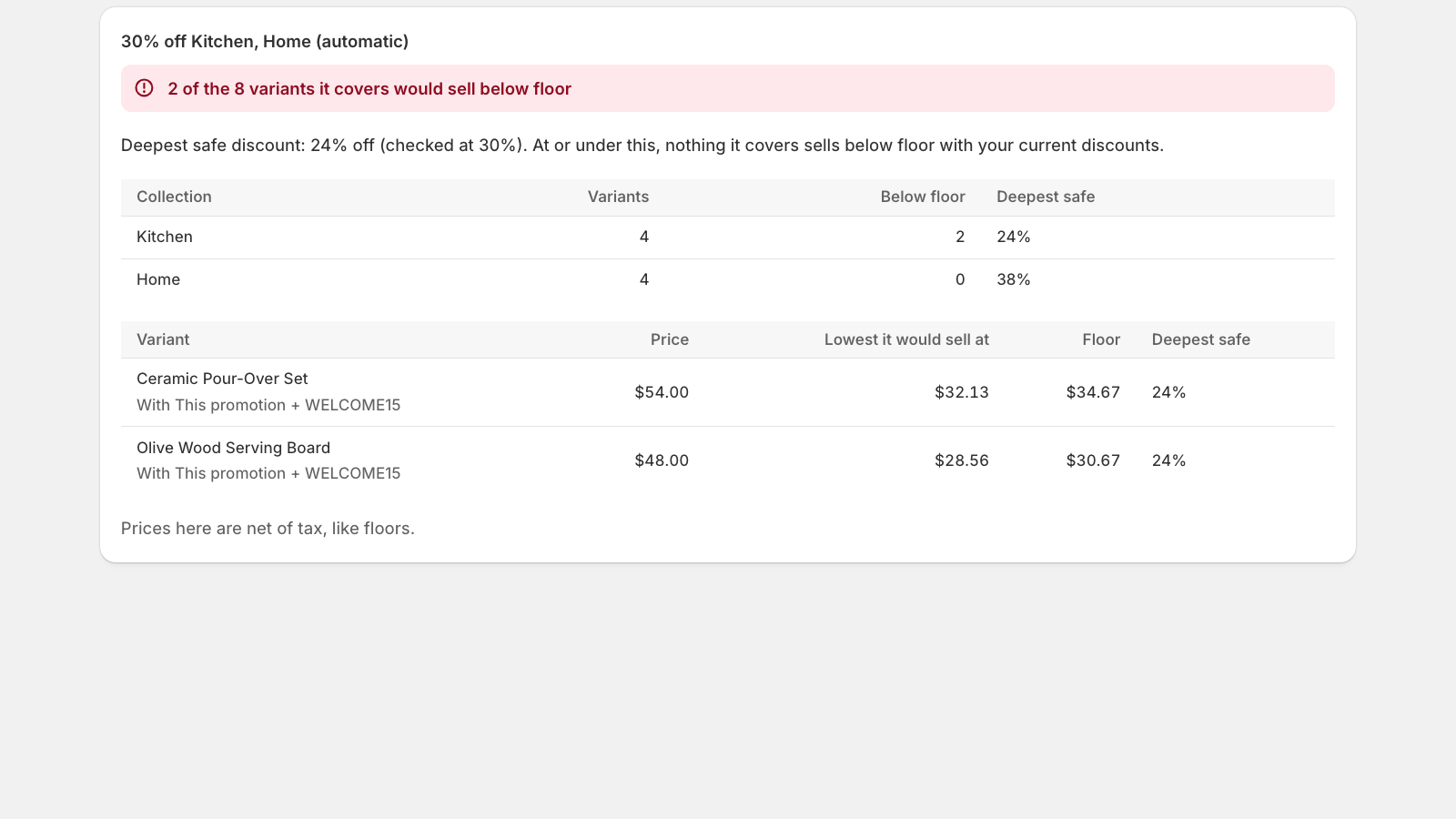Click the below-floor count '2' for Kitchen

click(x=960, y=237)
